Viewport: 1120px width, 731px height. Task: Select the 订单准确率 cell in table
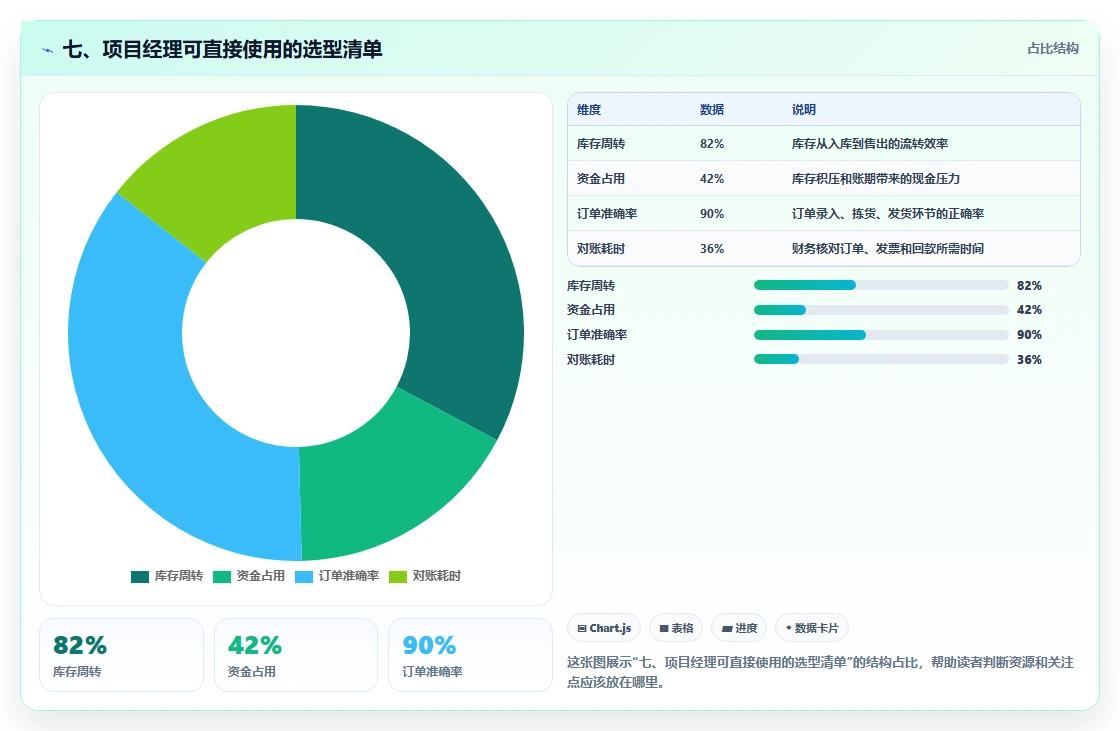point(607,214)
